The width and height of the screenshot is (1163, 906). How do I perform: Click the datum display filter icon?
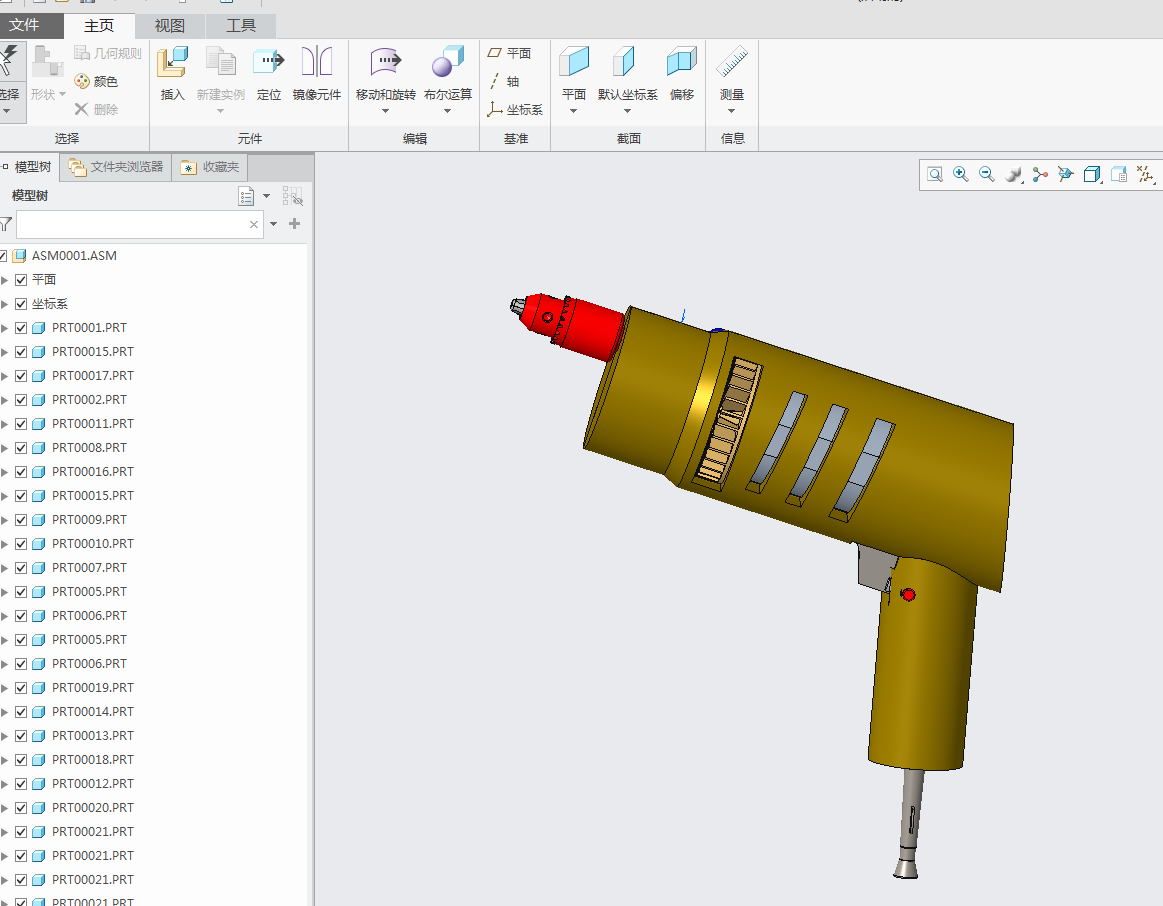tap(1146, 175)
